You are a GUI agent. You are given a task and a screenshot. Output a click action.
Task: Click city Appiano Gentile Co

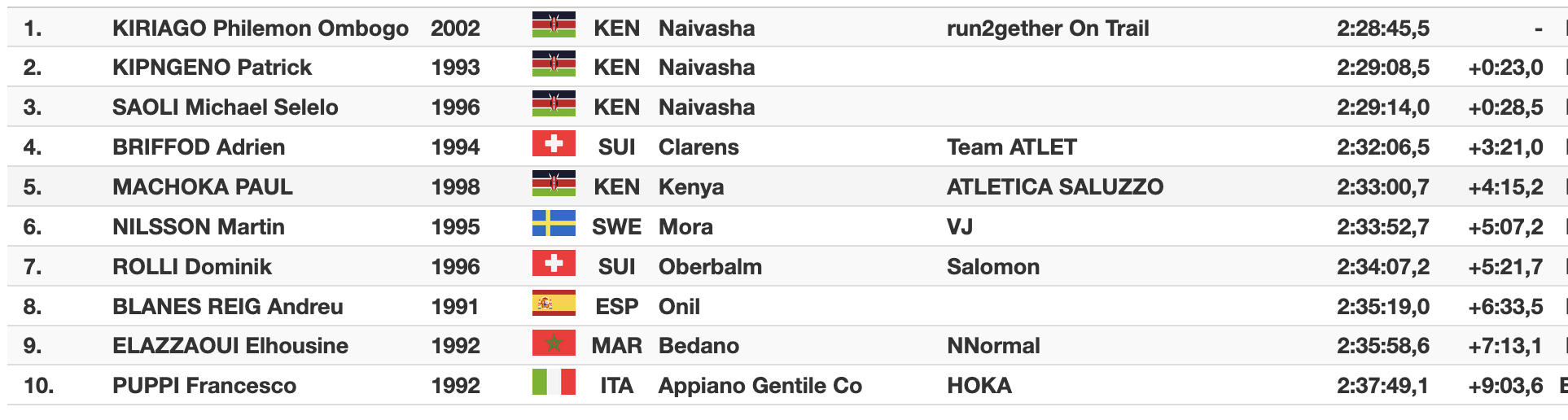click(x=760, y=386)
